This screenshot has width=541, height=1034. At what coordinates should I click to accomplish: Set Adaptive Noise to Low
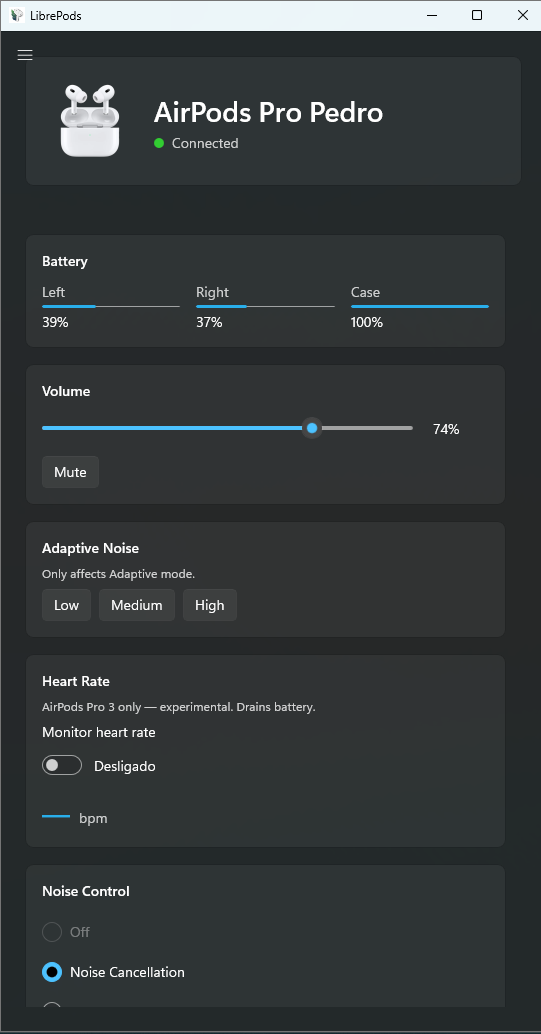click(67, 605)
